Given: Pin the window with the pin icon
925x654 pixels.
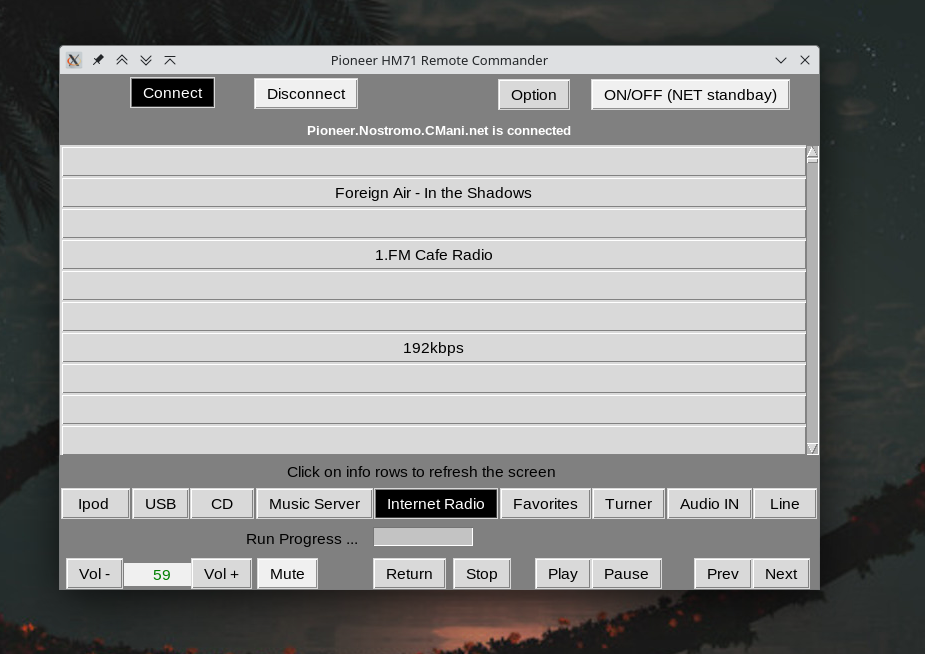Looking at the screenshot, I should [x=98, y=60].
